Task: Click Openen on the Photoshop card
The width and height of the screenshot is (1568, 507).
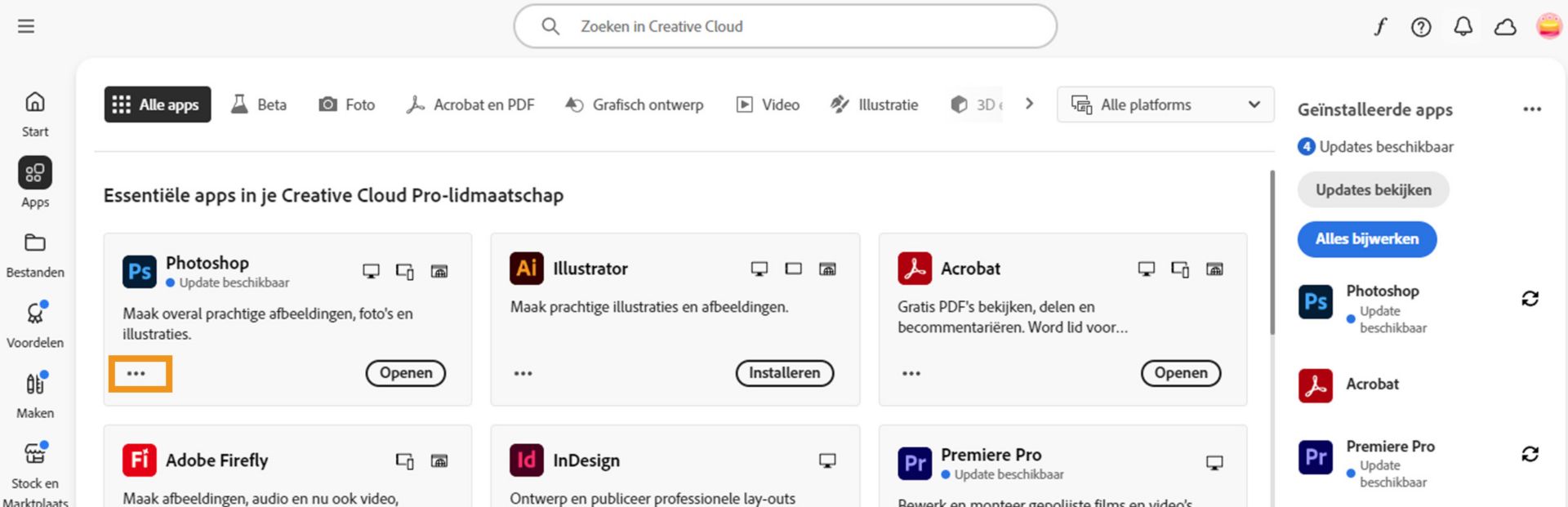Action: pos(406,373)
